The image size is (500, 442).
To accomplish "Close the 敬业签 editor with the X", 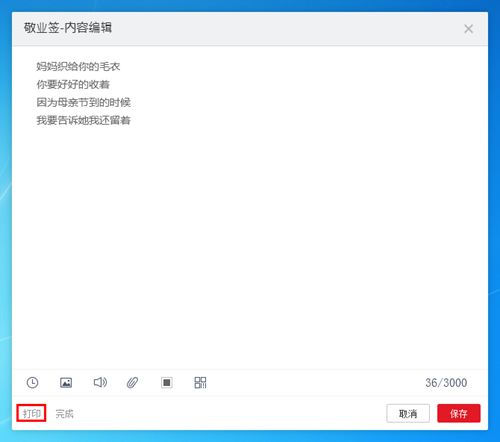I will (x=468, y=29).
